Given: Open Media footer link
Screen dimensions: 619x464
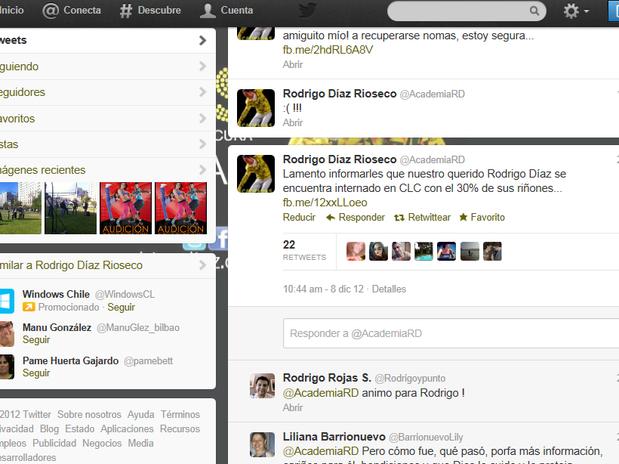Looking at the screenshot, I should [x=141, y=443].
